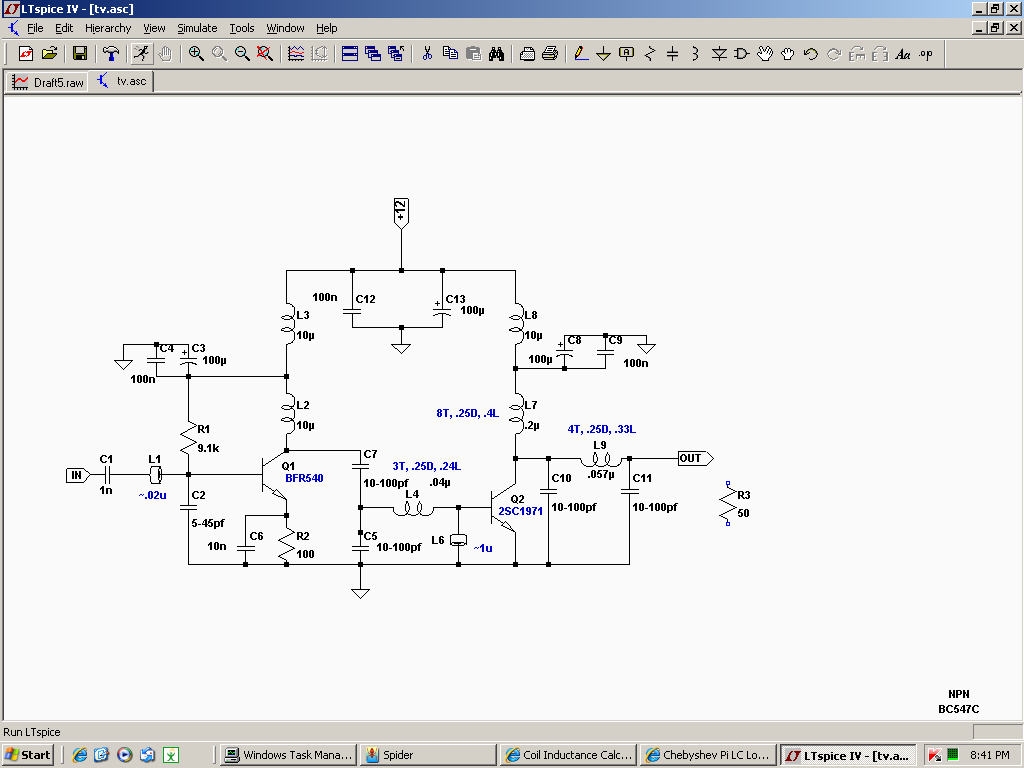Open the Hierarchy menu
Screen dimensions: 1024x768
108,28
